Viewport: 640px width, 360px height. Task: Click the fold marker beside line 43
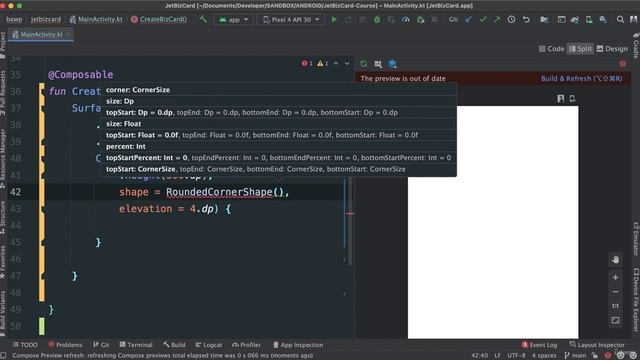(x=43, y=209)
